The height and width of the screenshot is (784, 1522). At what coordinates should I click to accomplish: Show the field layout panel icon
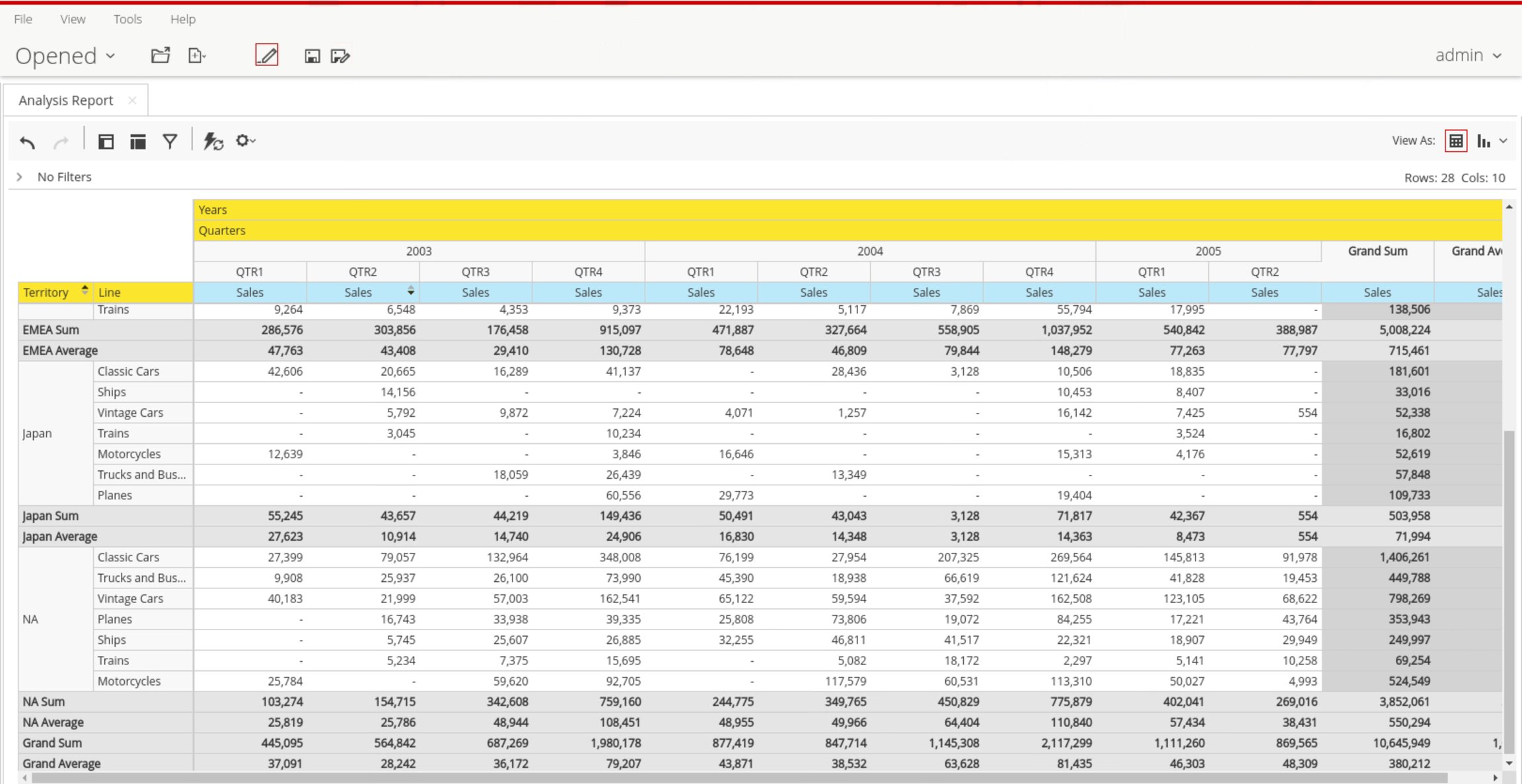(x=106, y=141)
